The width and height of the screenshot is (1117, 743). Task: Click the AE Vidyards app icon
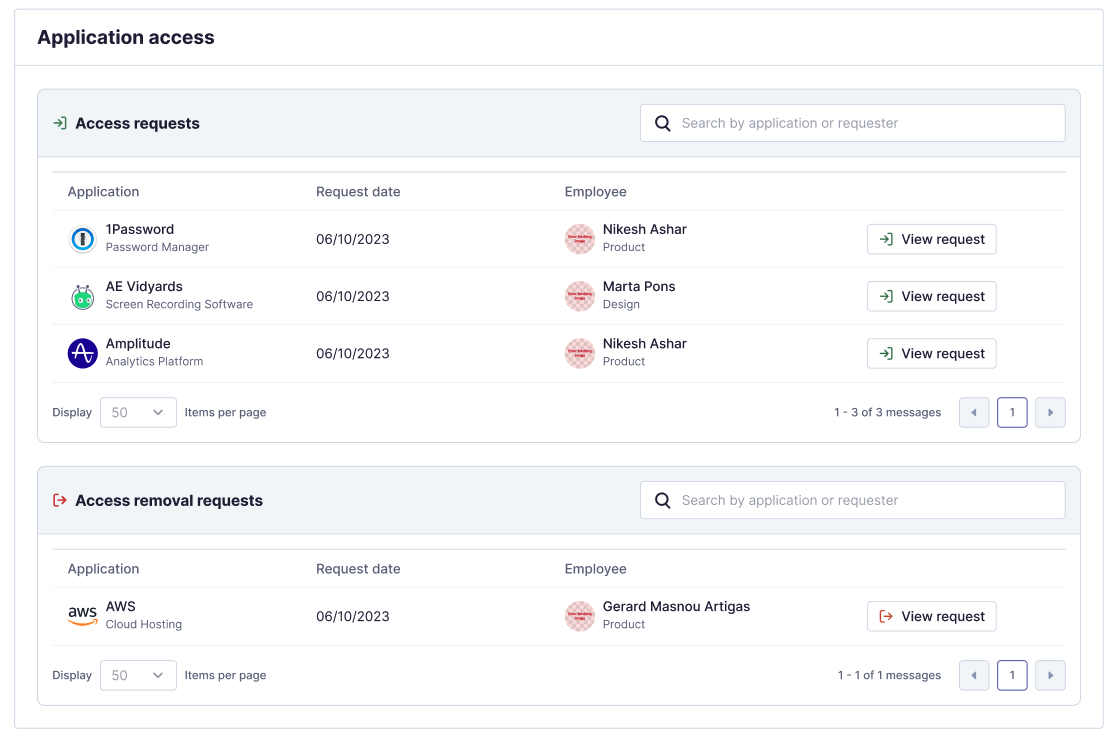point(82,296)
